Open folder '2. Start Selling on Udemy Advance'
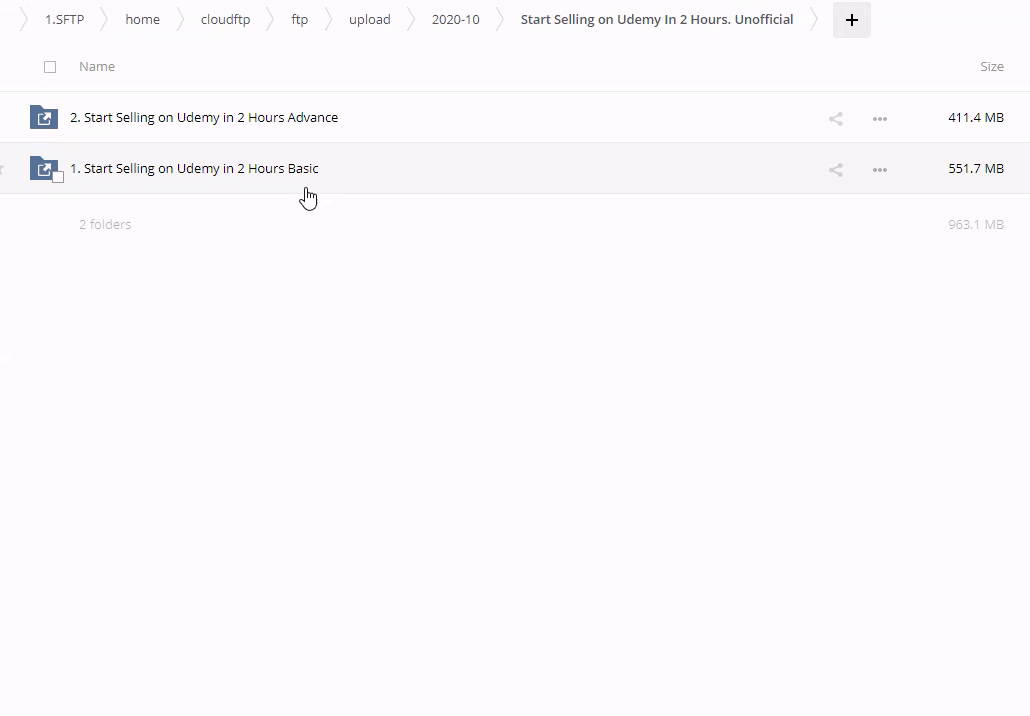The image size is (1030, 716). (x=204, y=118)
